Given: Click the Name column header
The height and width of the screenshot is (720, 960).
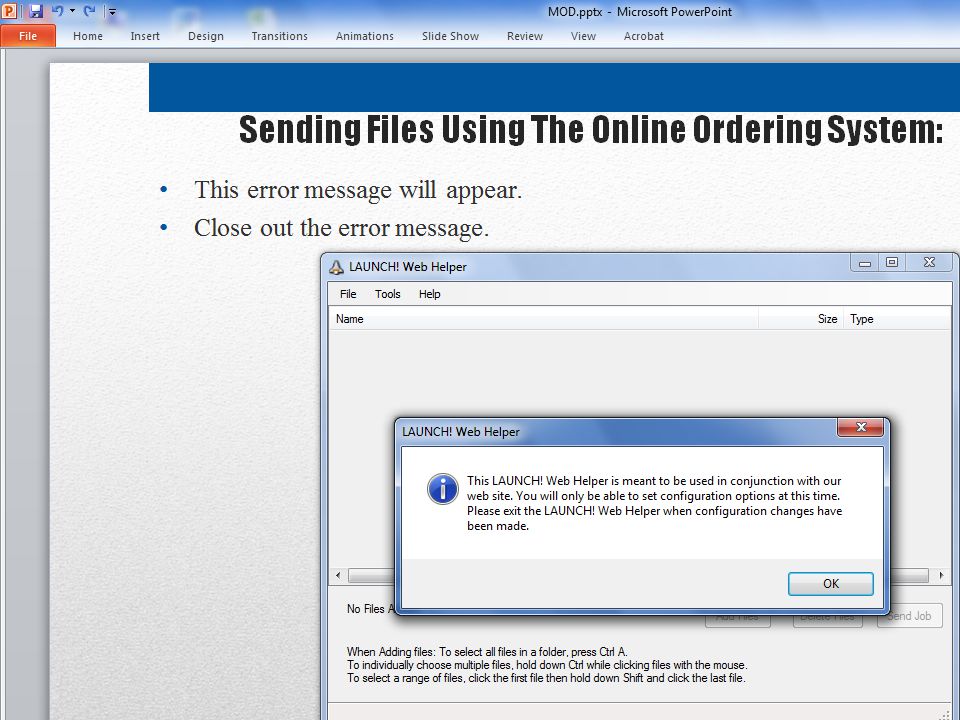Looking at the screenshot, I should [544, 319].
